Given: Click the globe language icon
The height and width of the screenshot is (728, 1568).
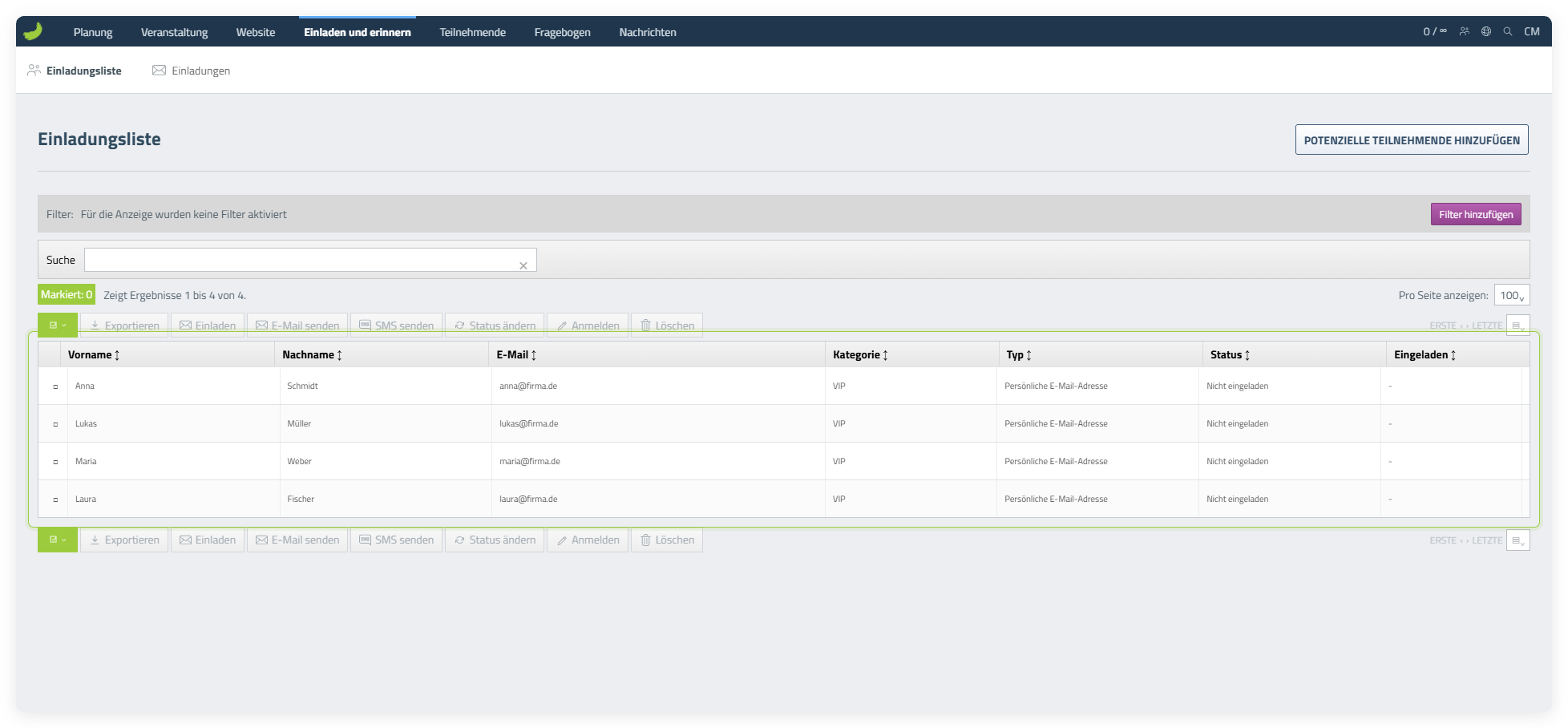Looking at the screenshot, I should [x=1486, y=31].
